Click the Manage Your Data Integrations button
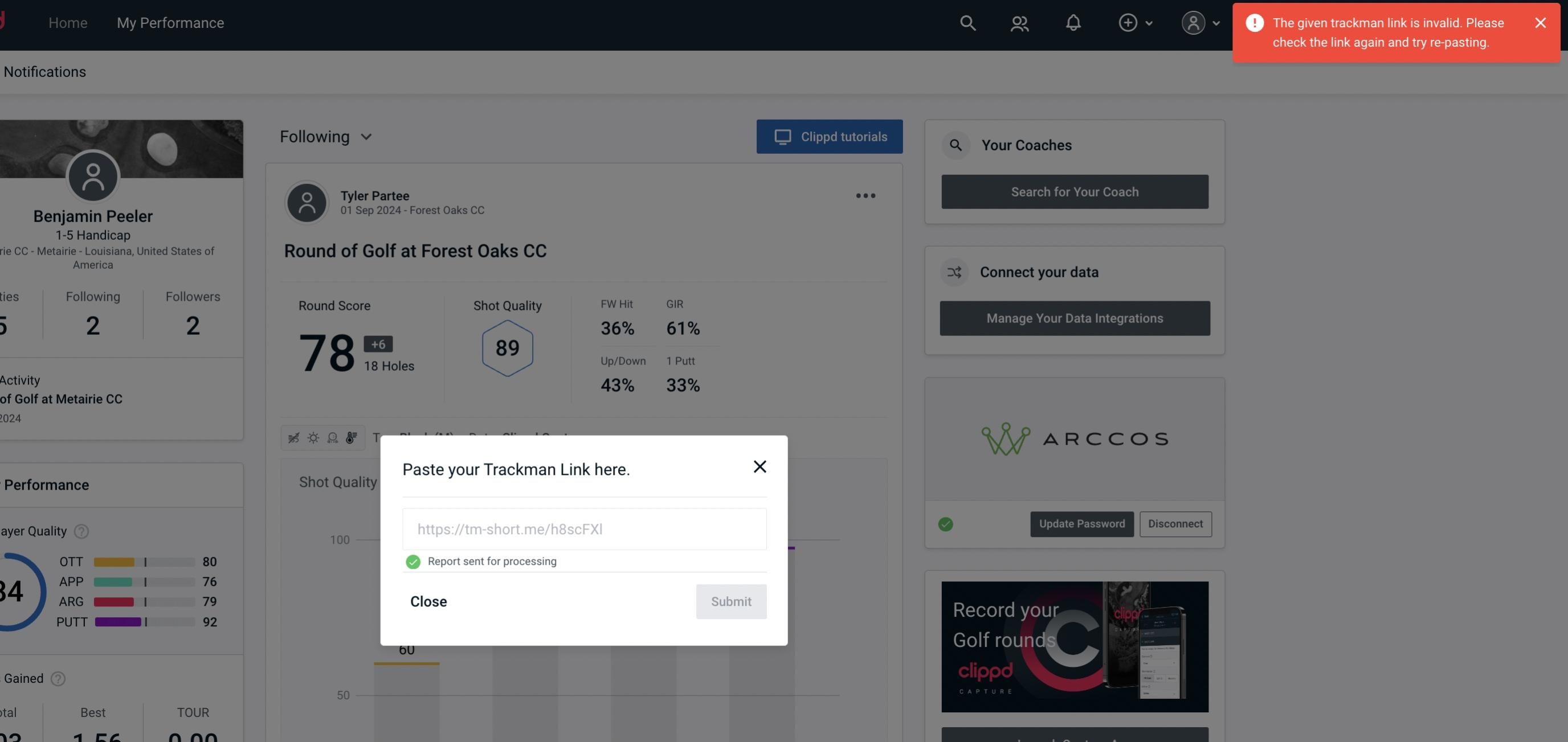 (x=1075, y=318)
